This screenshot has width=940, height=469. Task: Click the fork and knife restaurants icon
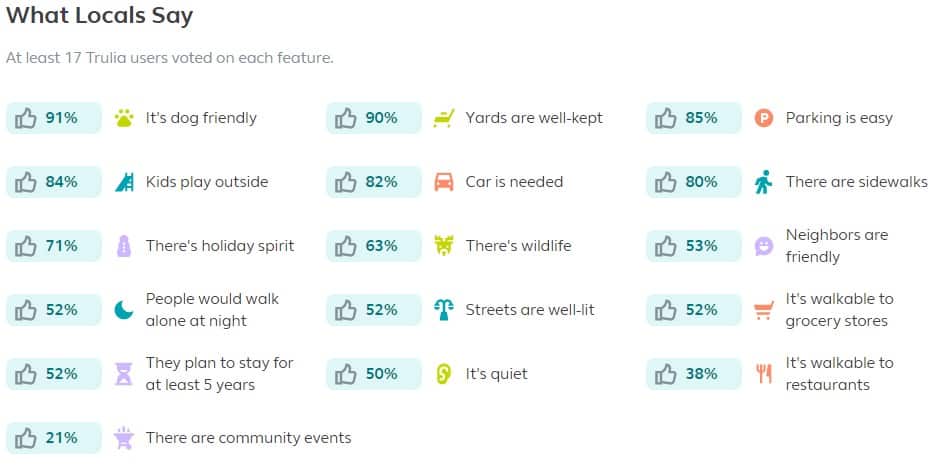click(764, 374)
